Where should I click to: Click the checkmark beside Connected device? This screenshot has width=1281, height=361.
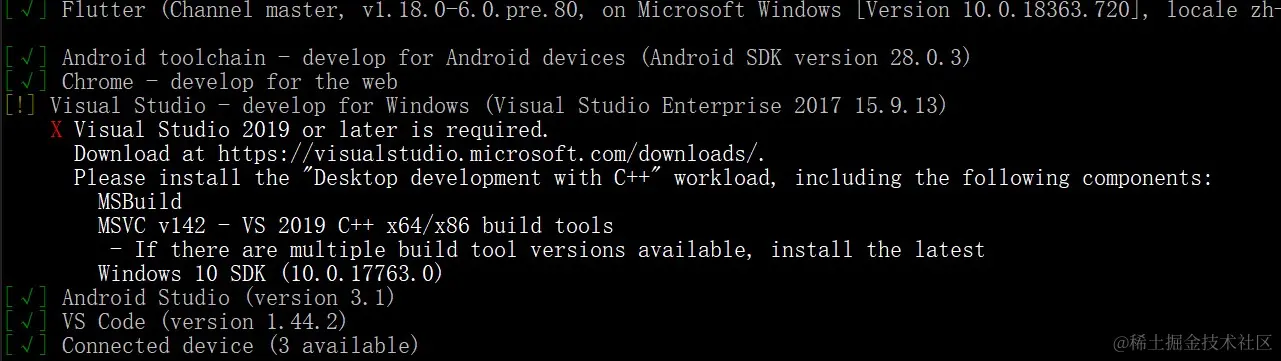pyautogui.click(x=27, y=346)
